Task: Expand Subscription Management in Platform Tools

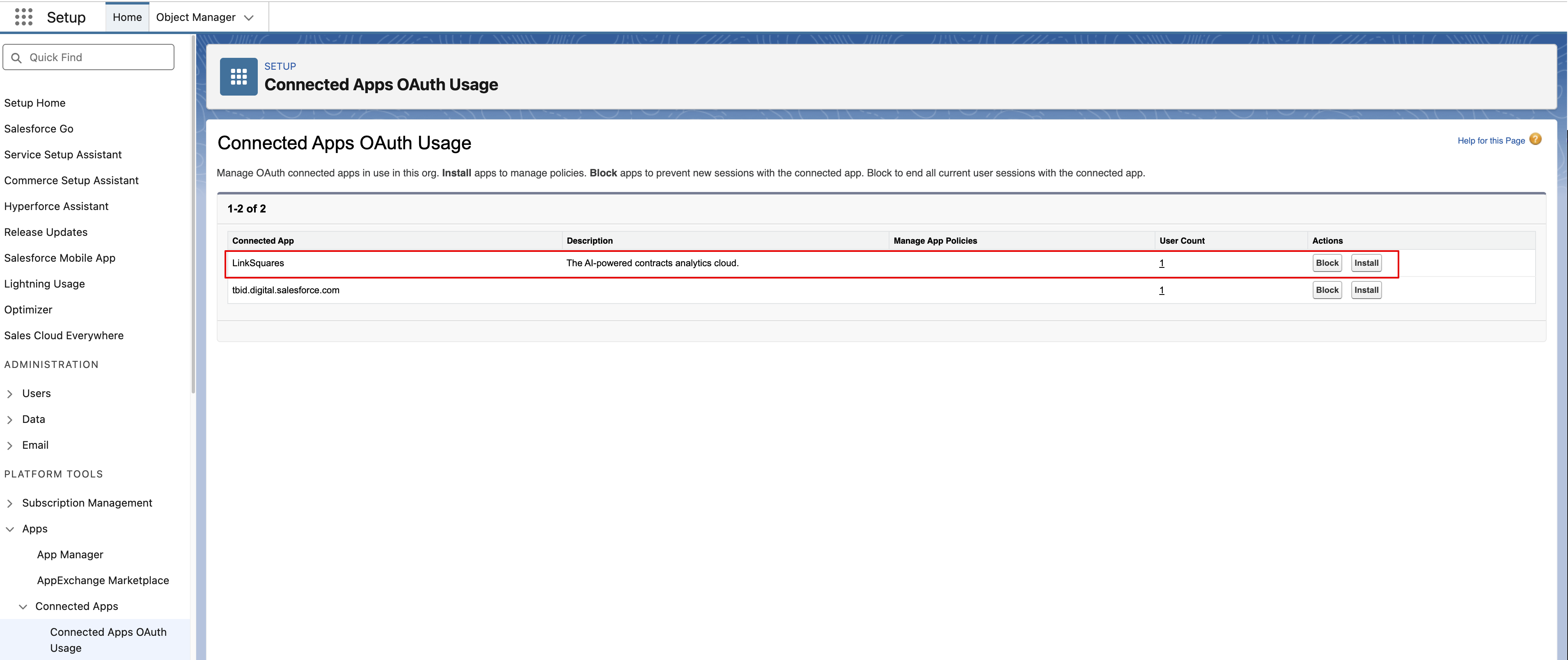Action: point(10,504)
